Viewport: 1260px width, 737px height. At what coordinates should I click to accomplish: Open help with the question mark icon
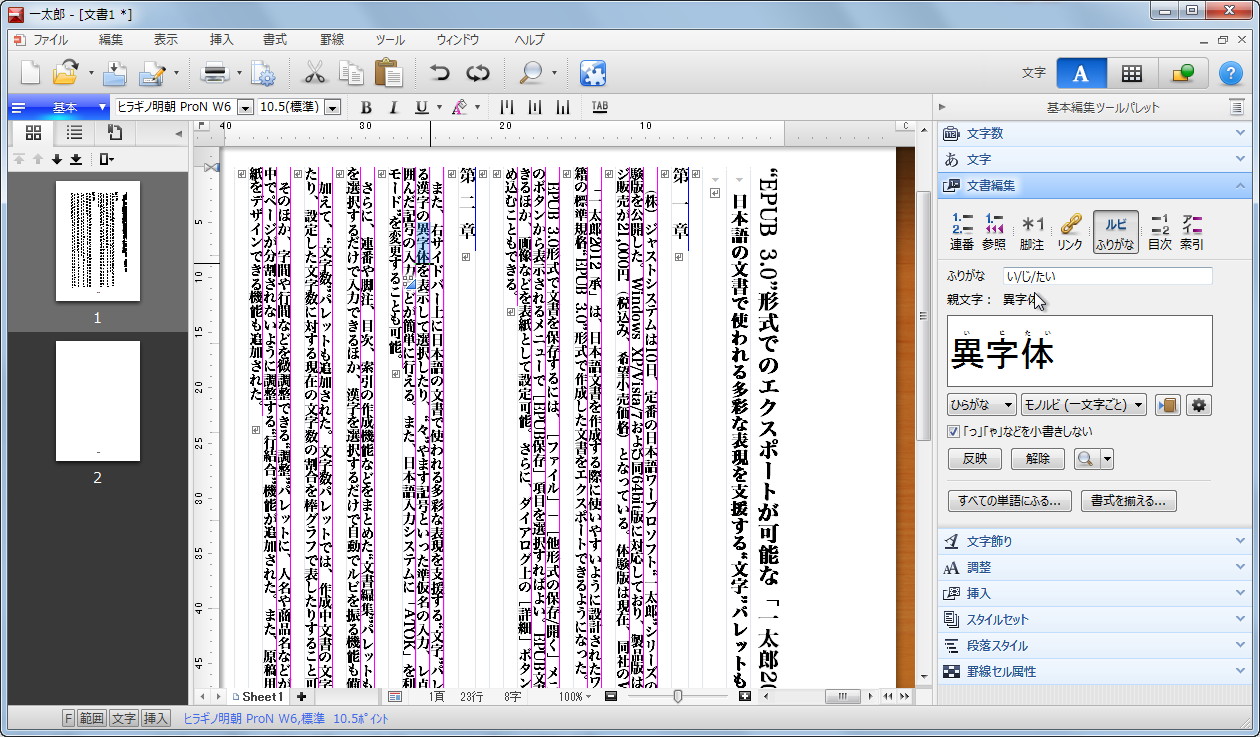coord(1229,73)
